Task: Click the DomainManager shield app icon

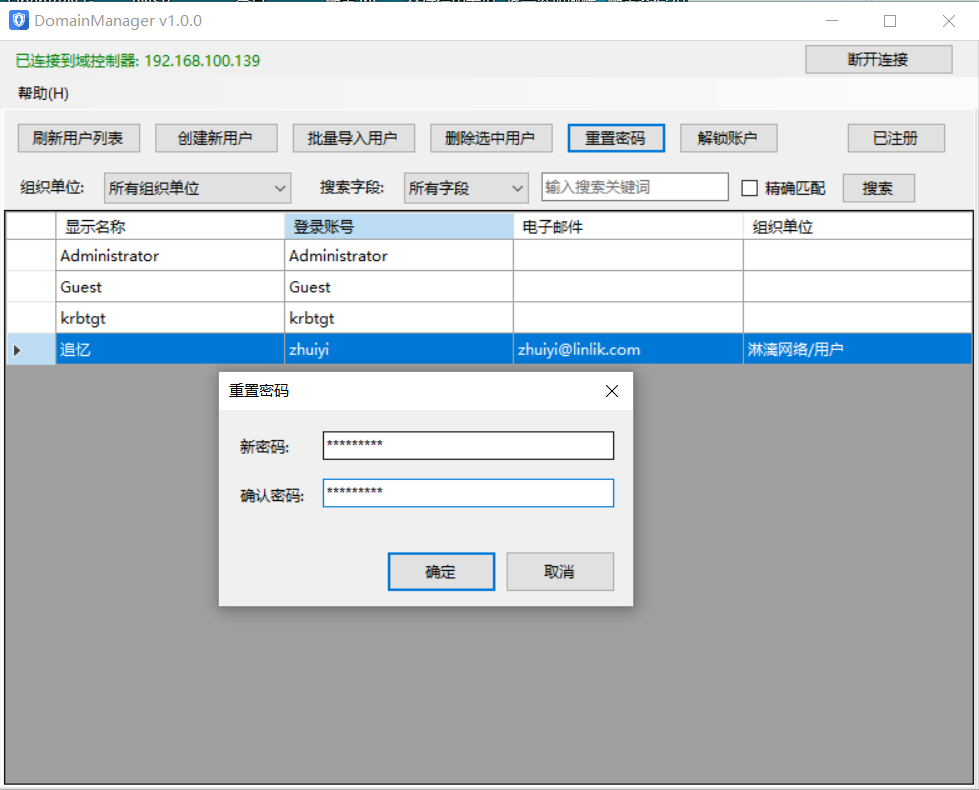Action: pyautogui.click(x=19, y=21)
